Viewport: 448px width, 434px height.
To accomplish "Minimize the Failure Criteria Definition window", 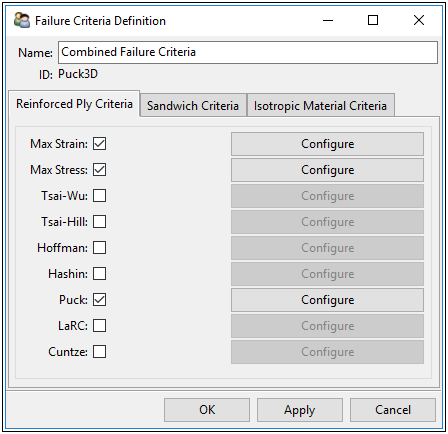I will point(328,20).
